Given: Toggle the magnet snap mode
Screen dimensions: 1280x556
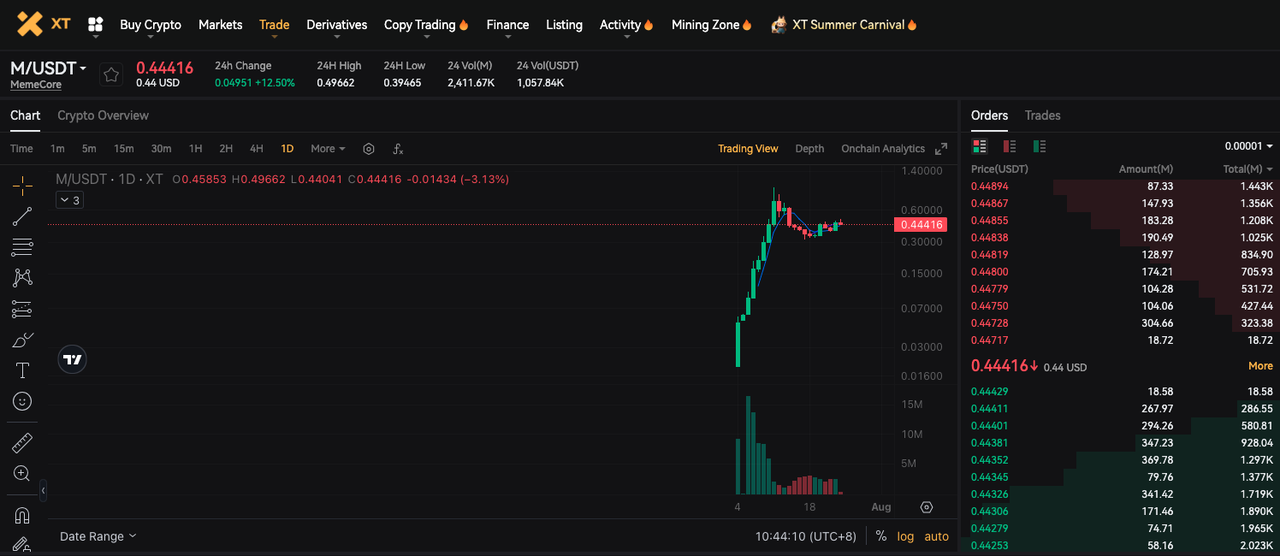Looking at the screenshot, I should click(22, 515).
